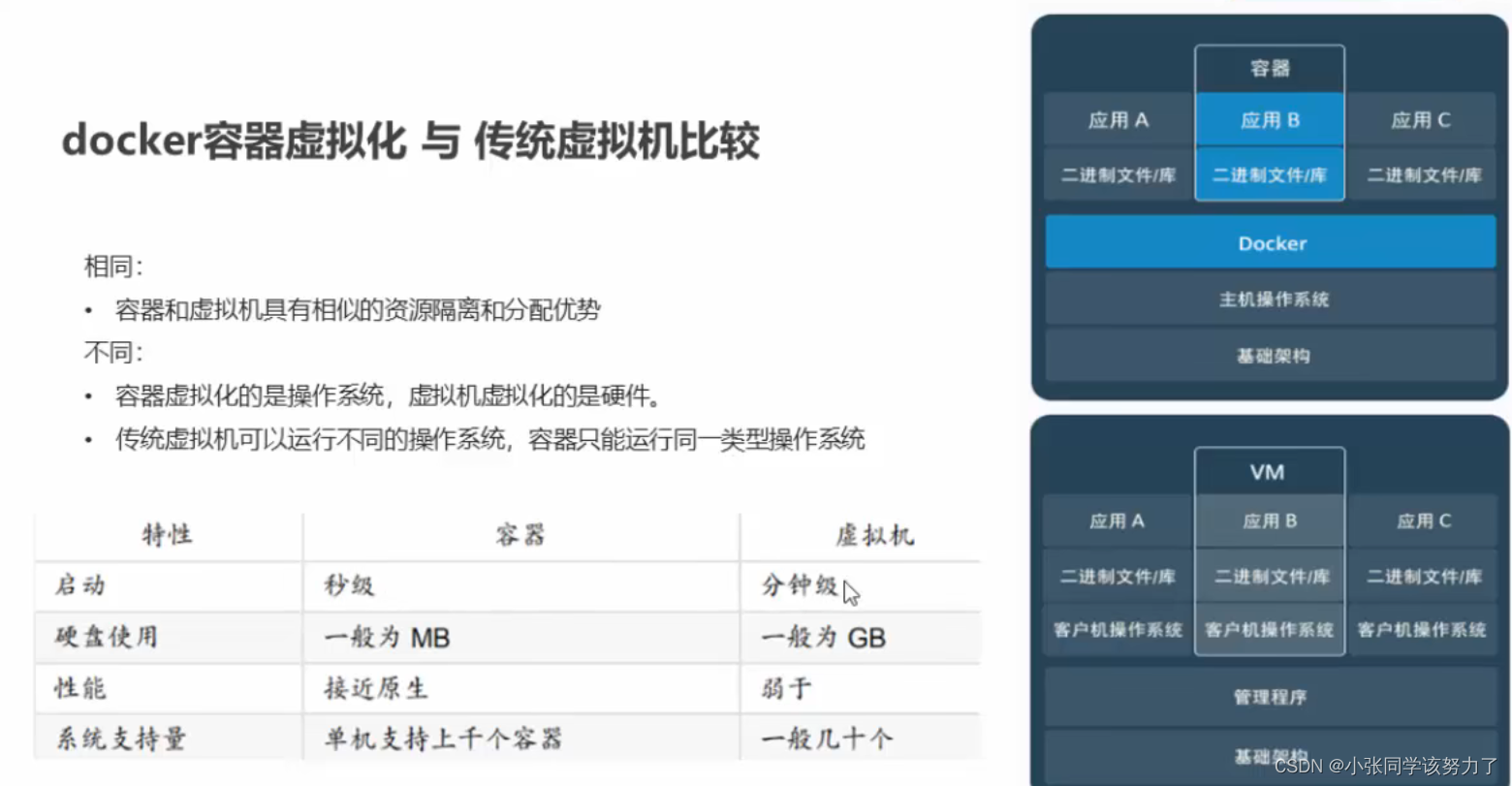This screenshot has height=786, width=1512.
Task: Click "二进制文件/库" under 应用 B in VM diagram
Action: click(1270, 577)
